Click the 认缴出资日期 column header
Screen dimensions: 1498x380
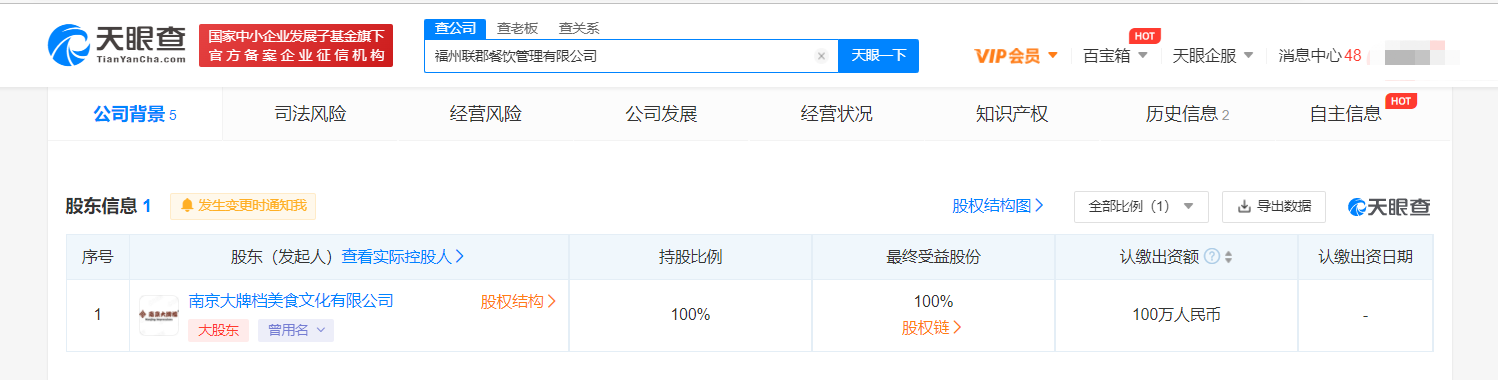pyautogui.click(x=1365, y=257)
